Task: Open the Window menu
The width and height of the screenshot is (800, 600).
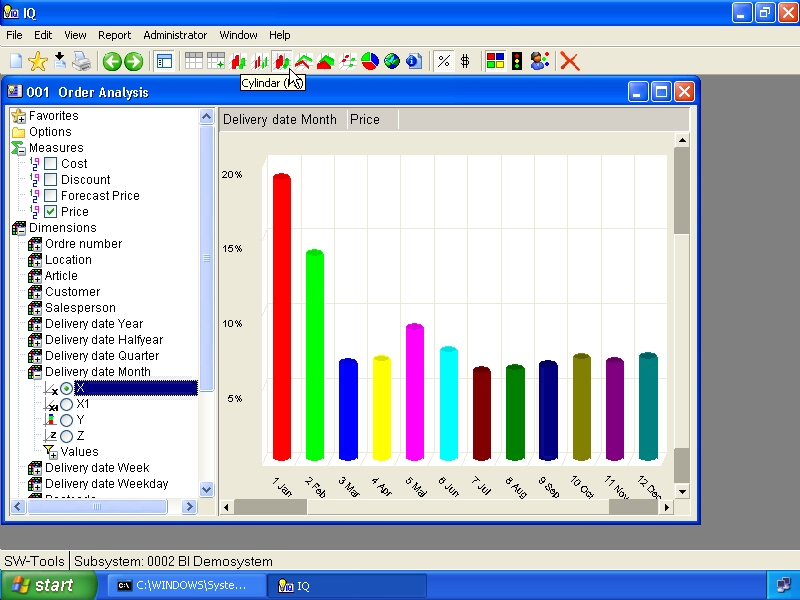Action: pyautogui.click(x=238, y=35)
